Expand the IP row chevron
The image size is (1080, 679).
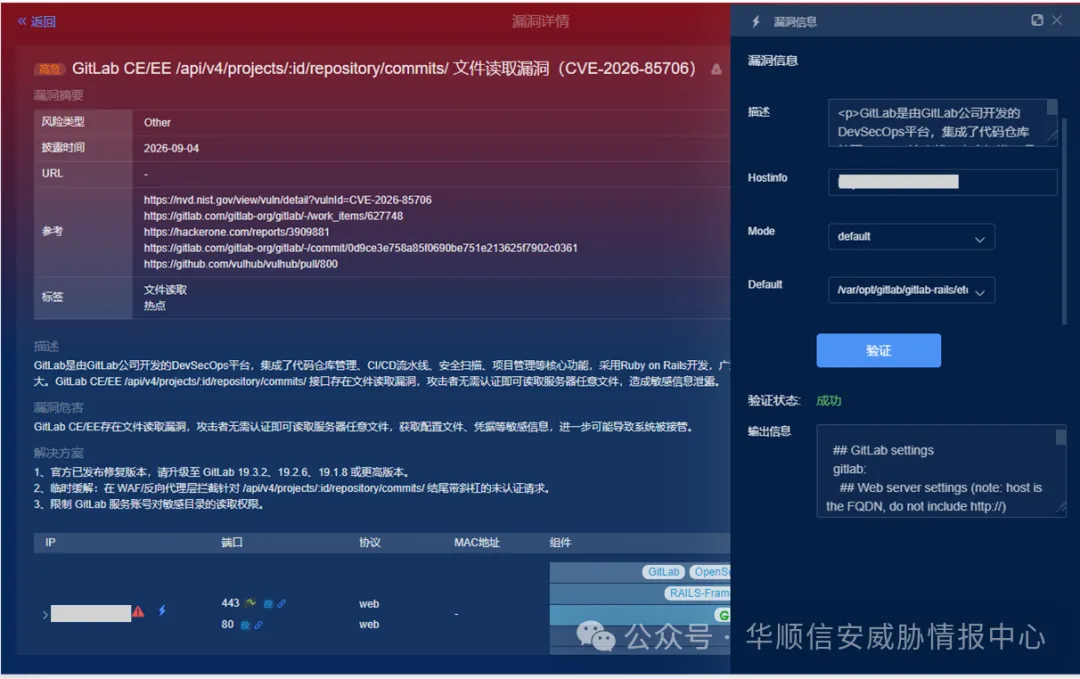pos(45,614)
